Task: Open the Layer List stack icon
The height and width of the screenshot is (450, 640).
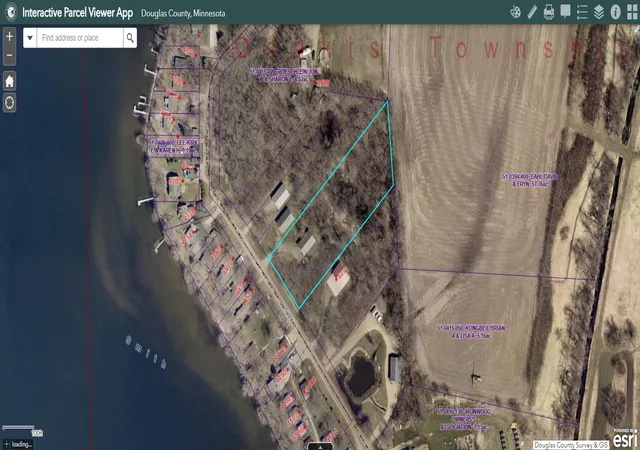Action: [599, 12]
